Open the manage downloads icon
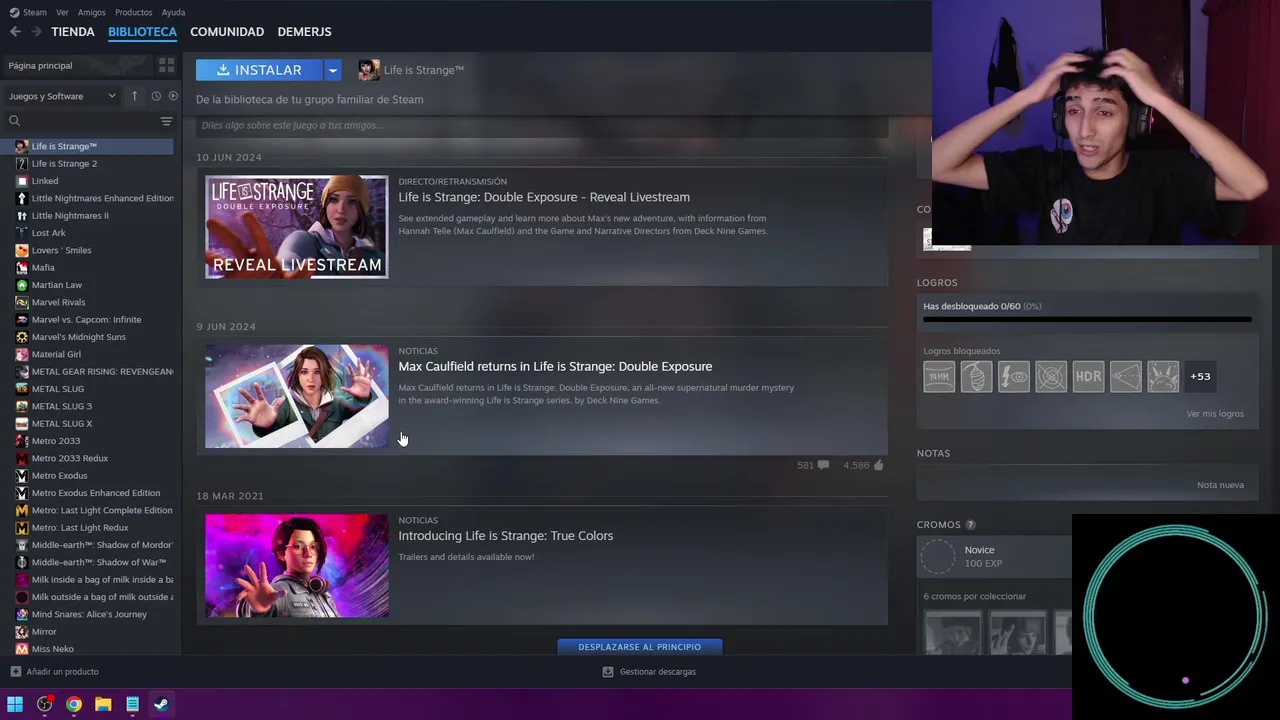The height and width of the screenshot is (720, 1280). coord(607,672)
